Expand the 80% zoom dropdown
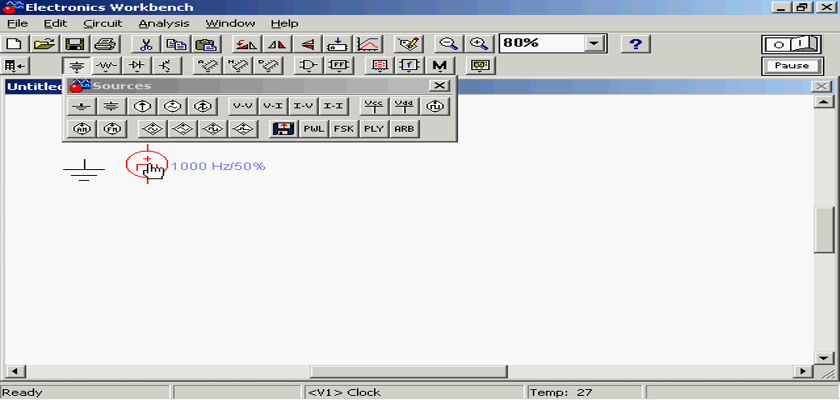Viewport: 840px width, 400px height. point(596,44)
